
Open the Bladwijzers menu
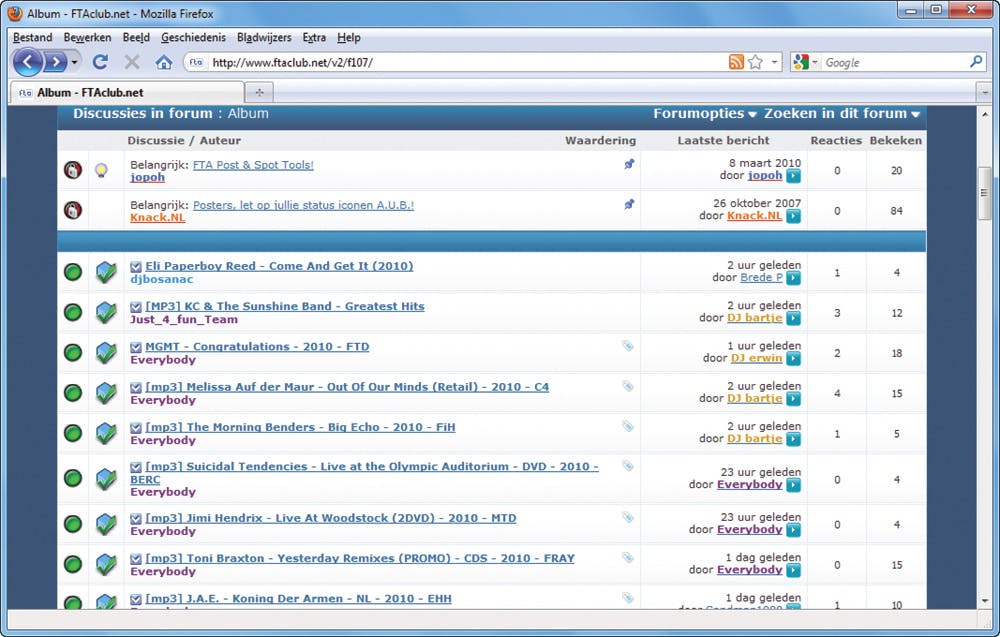[x=264, y=38]
